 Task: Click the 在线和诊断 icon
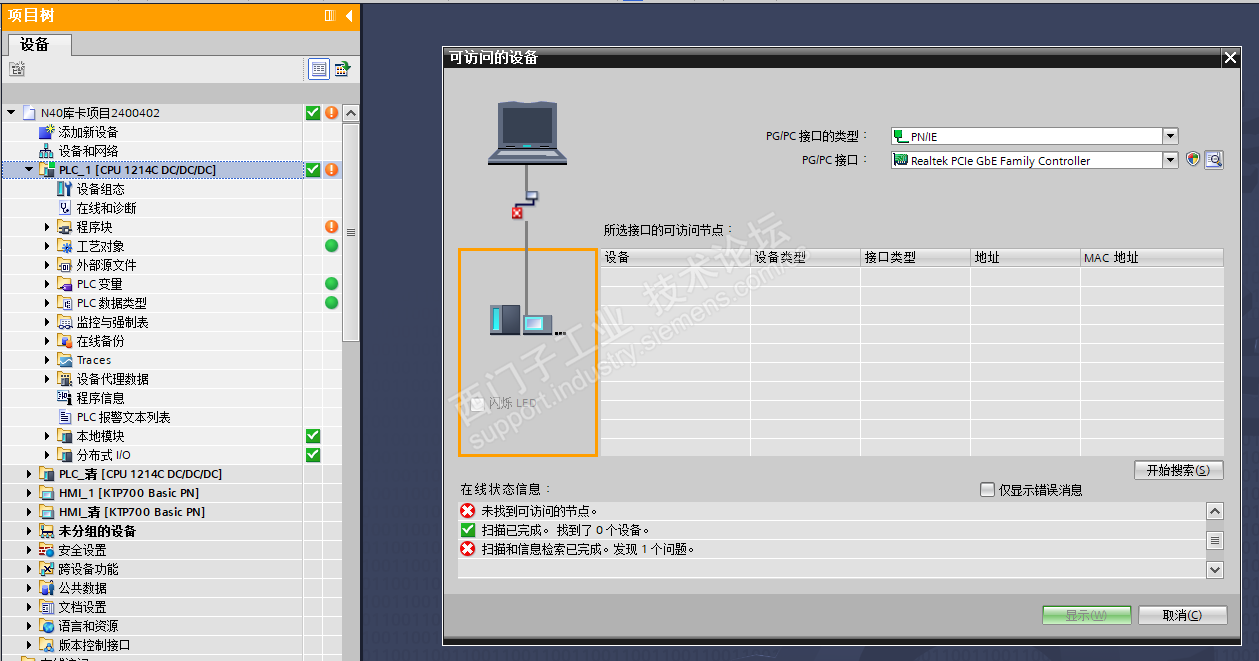tap(65, 208)
